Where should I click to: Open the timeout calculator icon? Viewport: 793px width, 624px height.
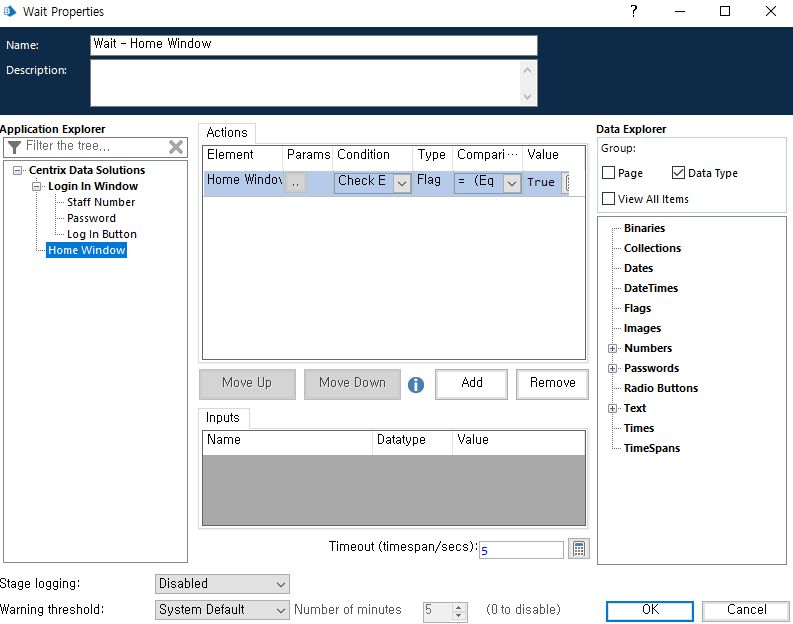tap(579, 549)
